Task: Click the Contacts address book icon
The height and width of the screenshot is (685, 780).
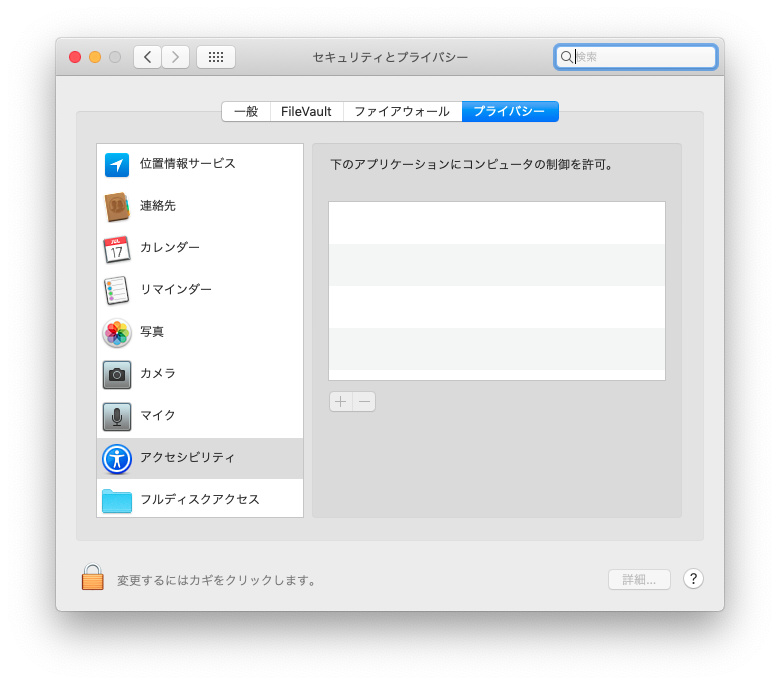Action: pos(117,206)
